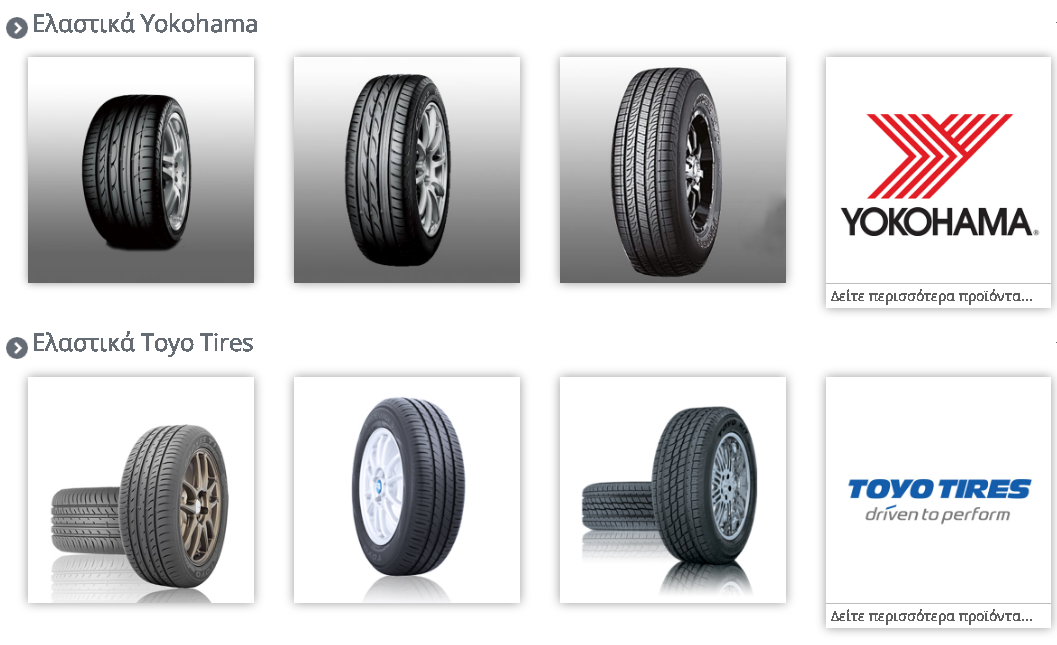Click the blue TOYO TIRES logo text
Viewport: 1057px width, 645px height.
coord(939,489)
